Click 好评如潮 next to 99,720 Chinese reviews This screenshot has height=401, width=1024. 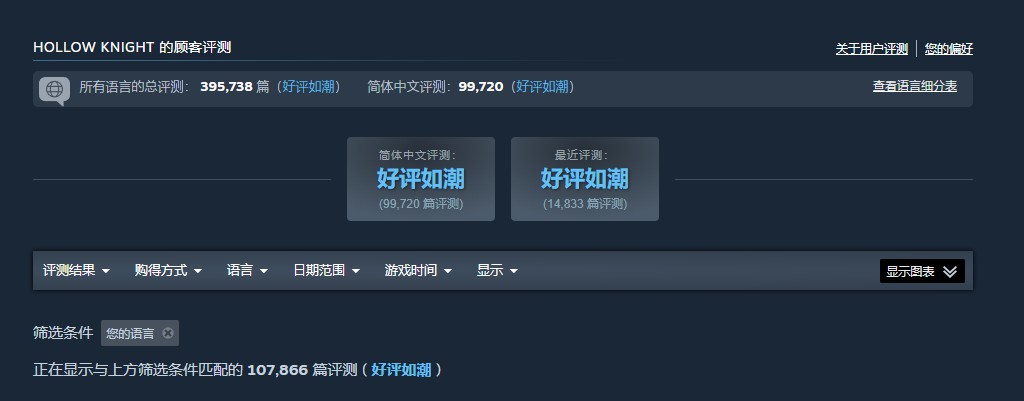[542, 87]
